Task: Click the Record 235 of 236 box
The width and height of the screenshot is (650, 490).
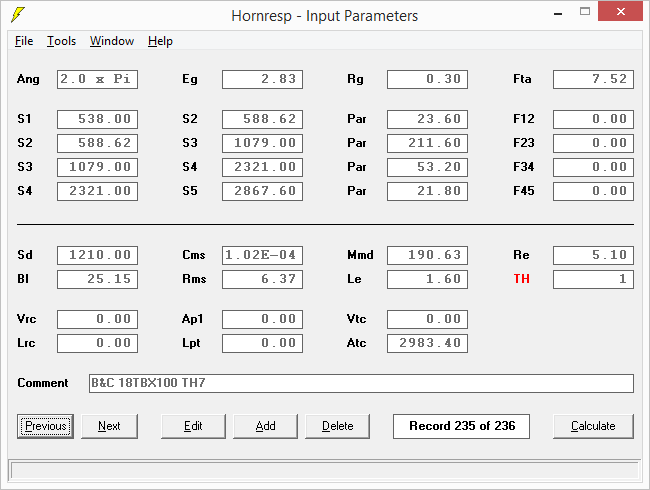Action: [461, 426]
